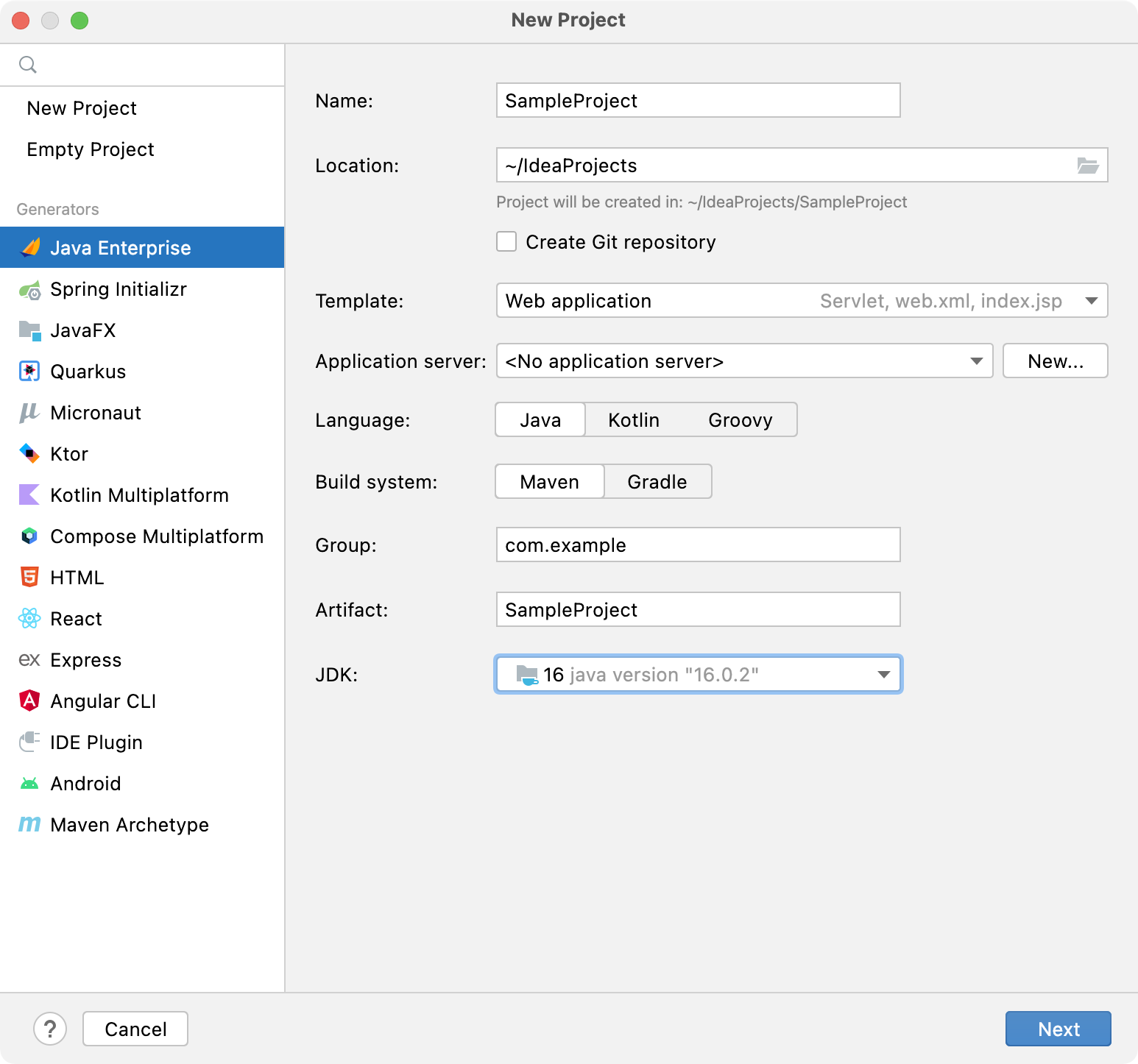Click the Next button
The height and width of the screenshot is (1064, 1138).
pyautogui.click(x=1059, y=1029)
